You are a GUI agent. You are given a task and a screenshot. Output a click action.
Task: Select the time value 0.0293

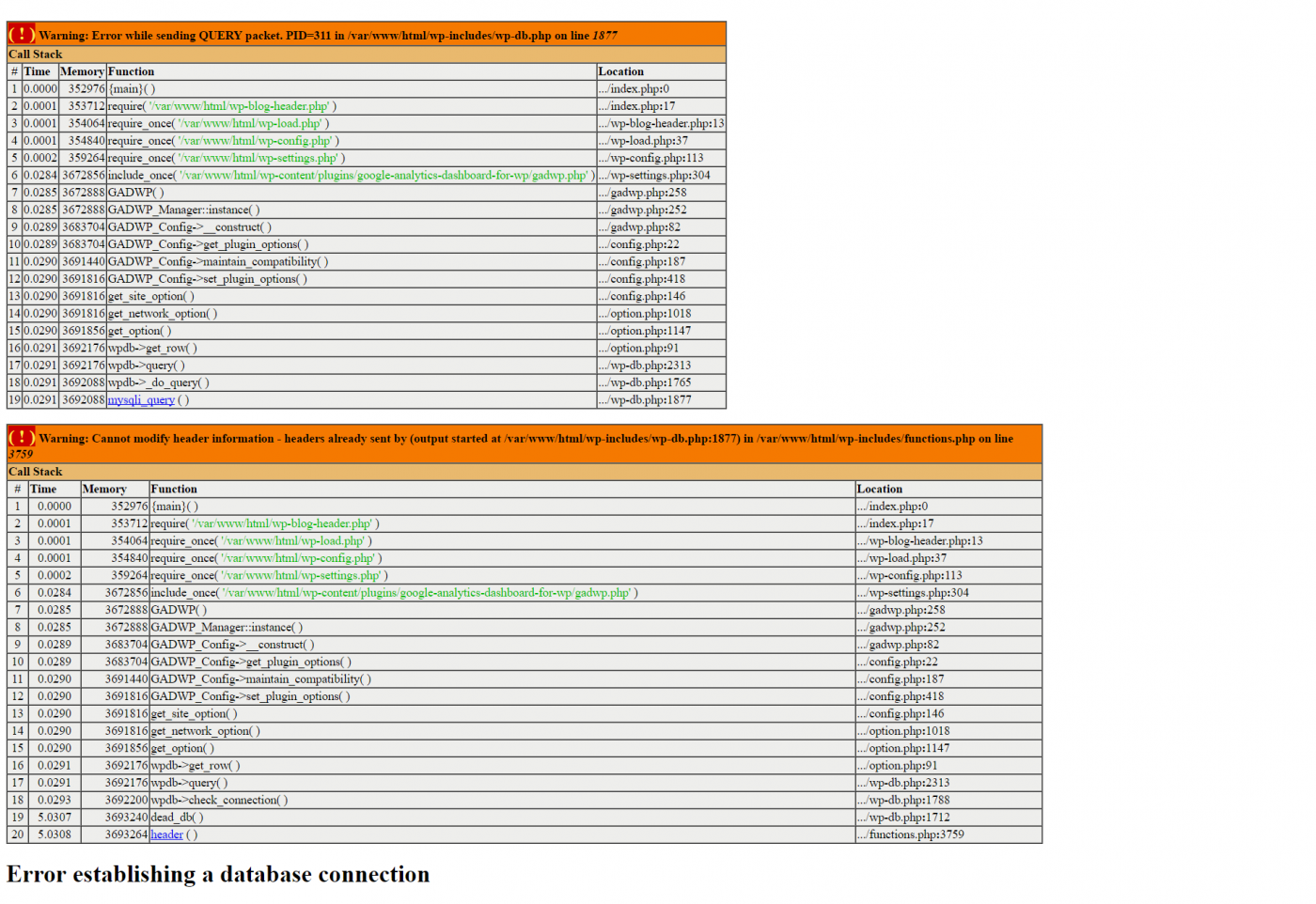(x=55, y=801)
